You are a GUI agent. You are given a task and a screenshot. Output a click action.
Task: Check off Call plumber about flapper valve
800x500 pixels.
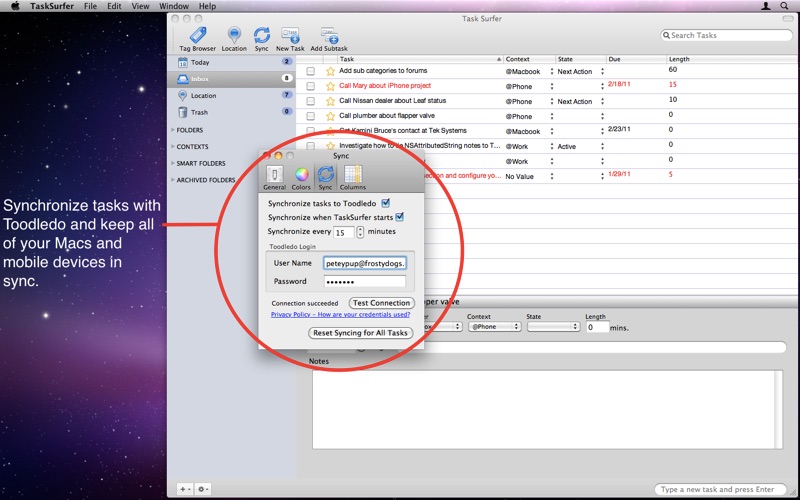coord(310,116)
